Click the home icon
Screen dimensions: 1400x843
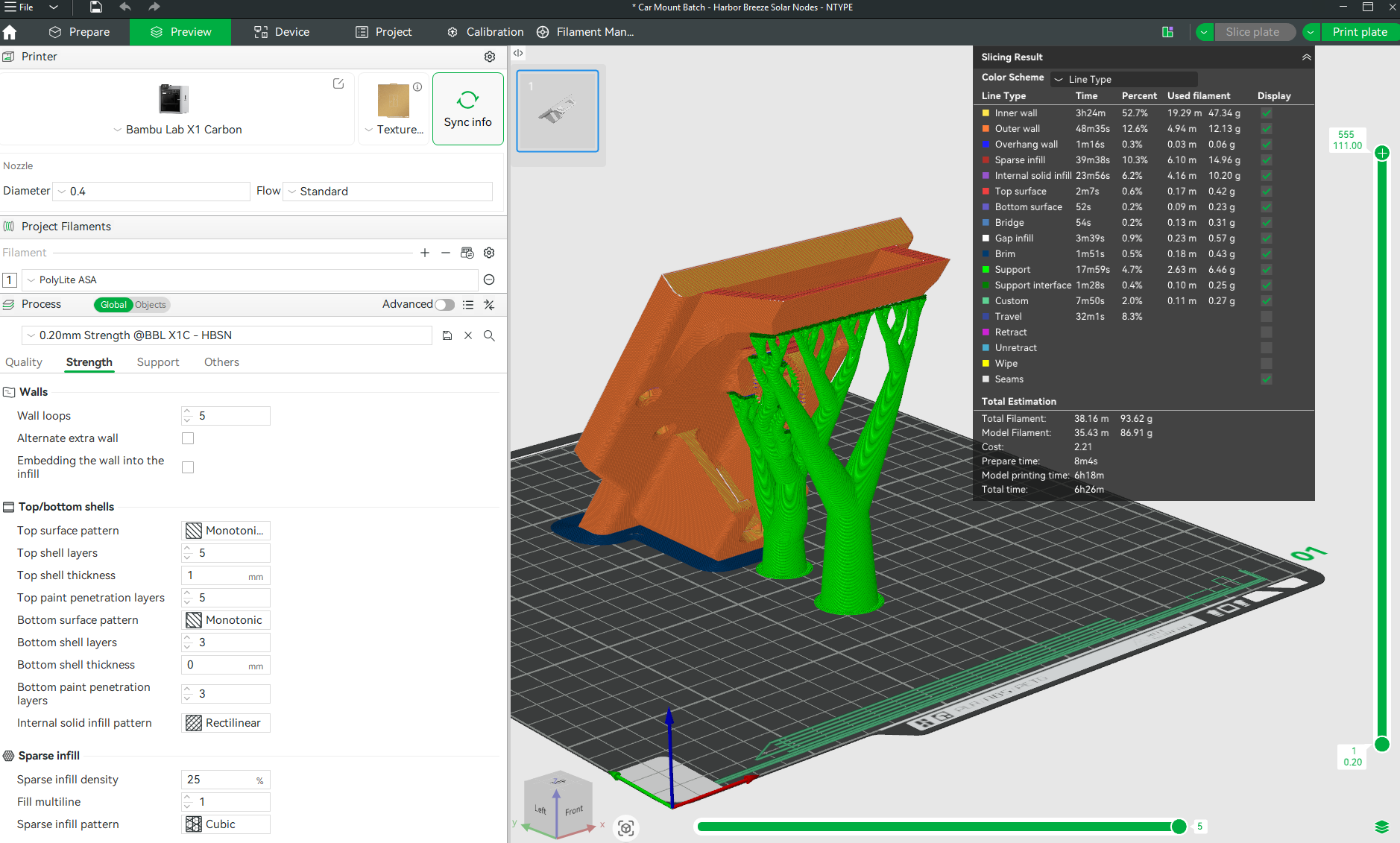click(x=10, y=32)
